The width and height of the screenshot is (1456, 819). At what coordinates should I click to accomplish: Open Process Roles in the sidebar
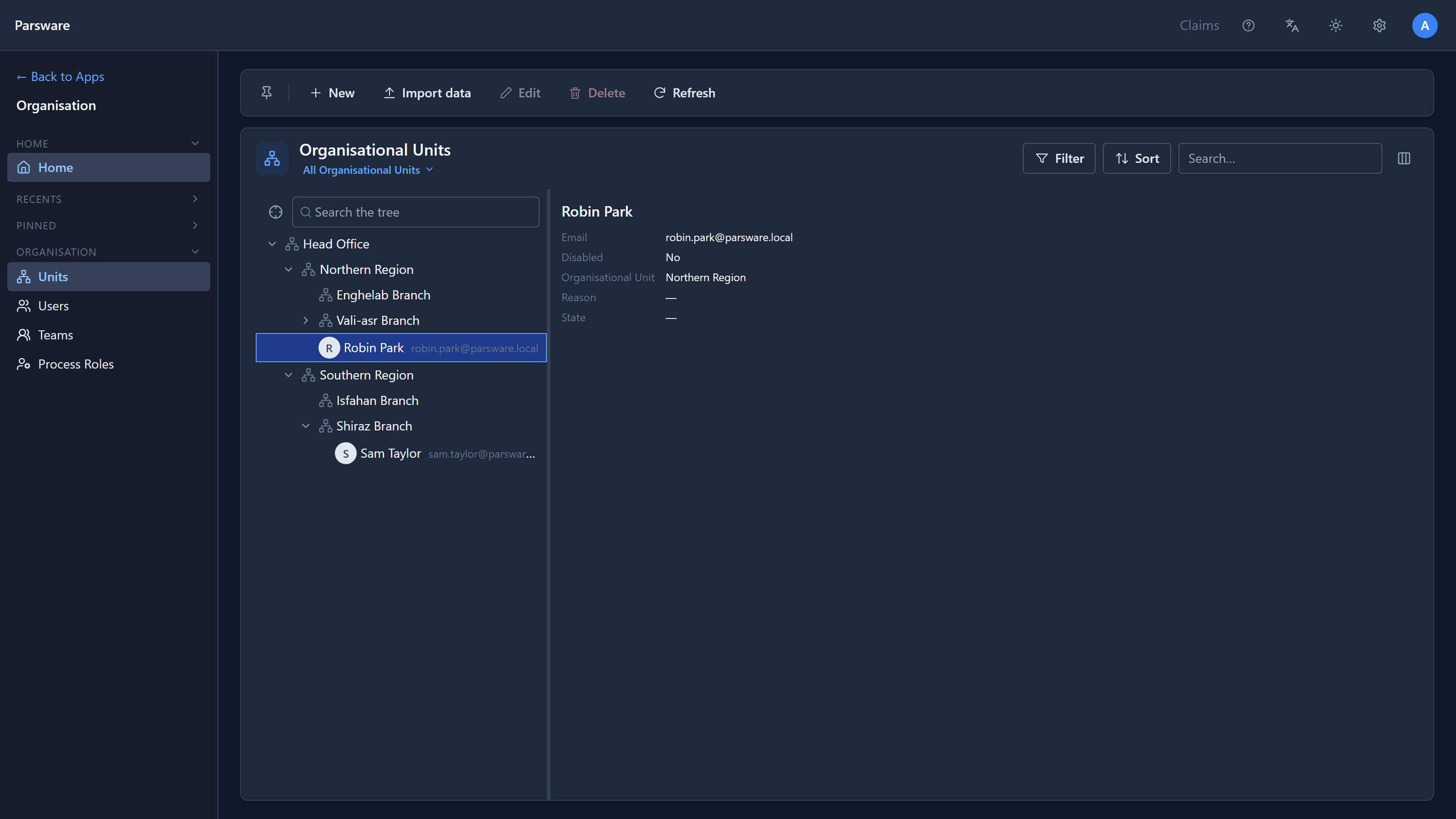pos(109,364)
